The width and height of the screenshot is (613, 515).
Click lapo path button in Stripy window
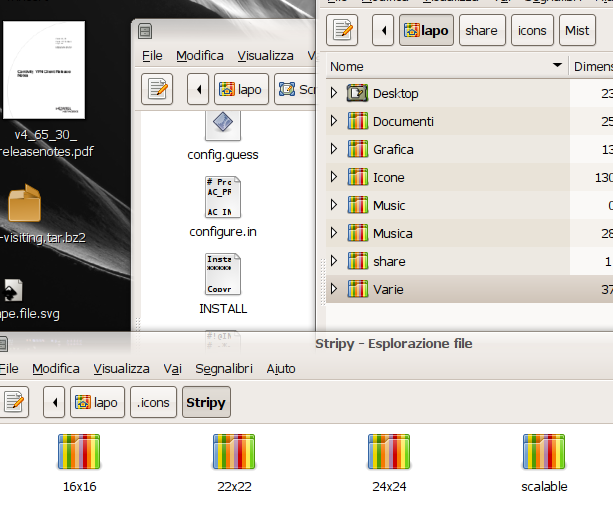tap(97, 402)
